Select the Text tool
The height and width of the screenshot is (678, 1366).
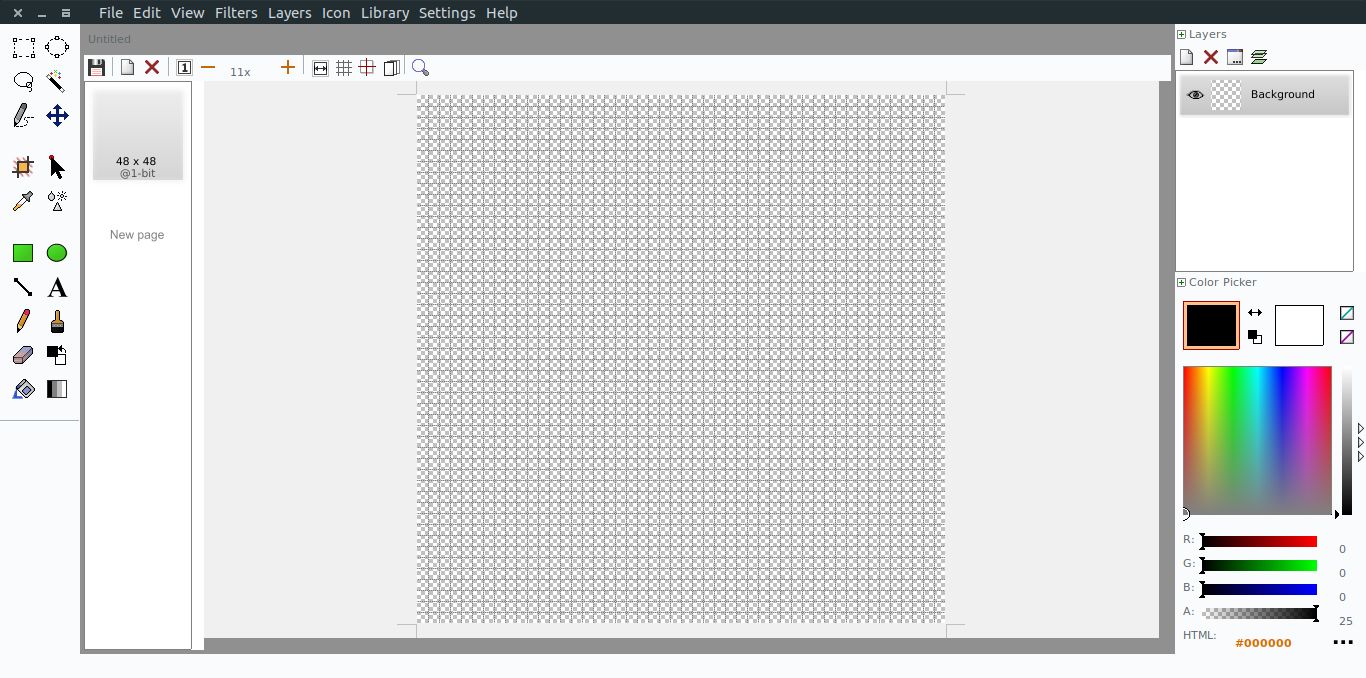coord(57,287)
